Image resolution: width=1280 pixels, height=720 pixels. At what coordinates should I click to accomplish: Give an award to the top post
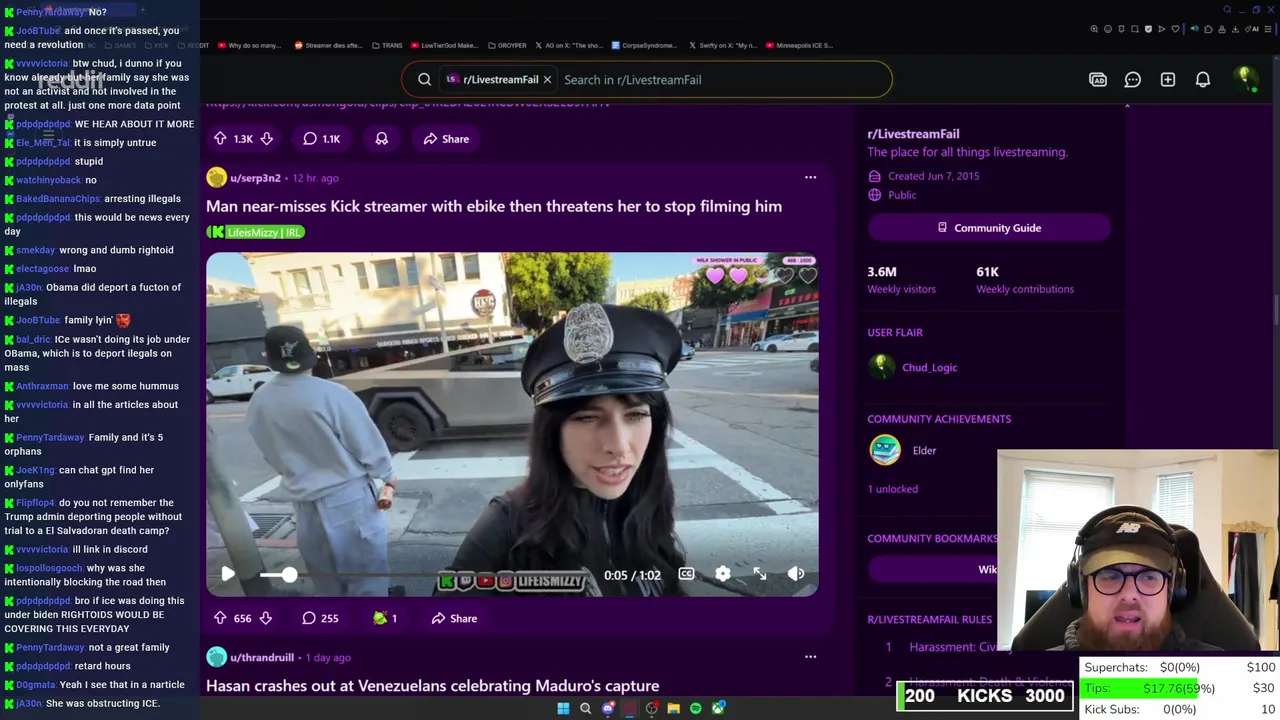382,139
